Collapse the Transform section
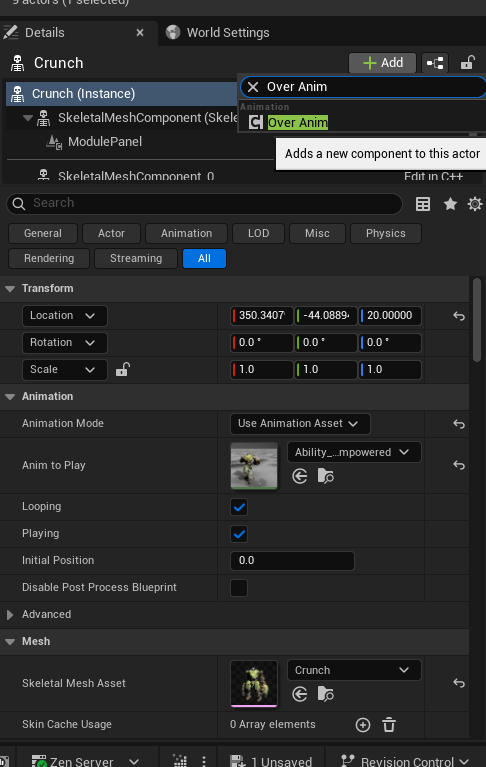 click(x=10, y=289)
